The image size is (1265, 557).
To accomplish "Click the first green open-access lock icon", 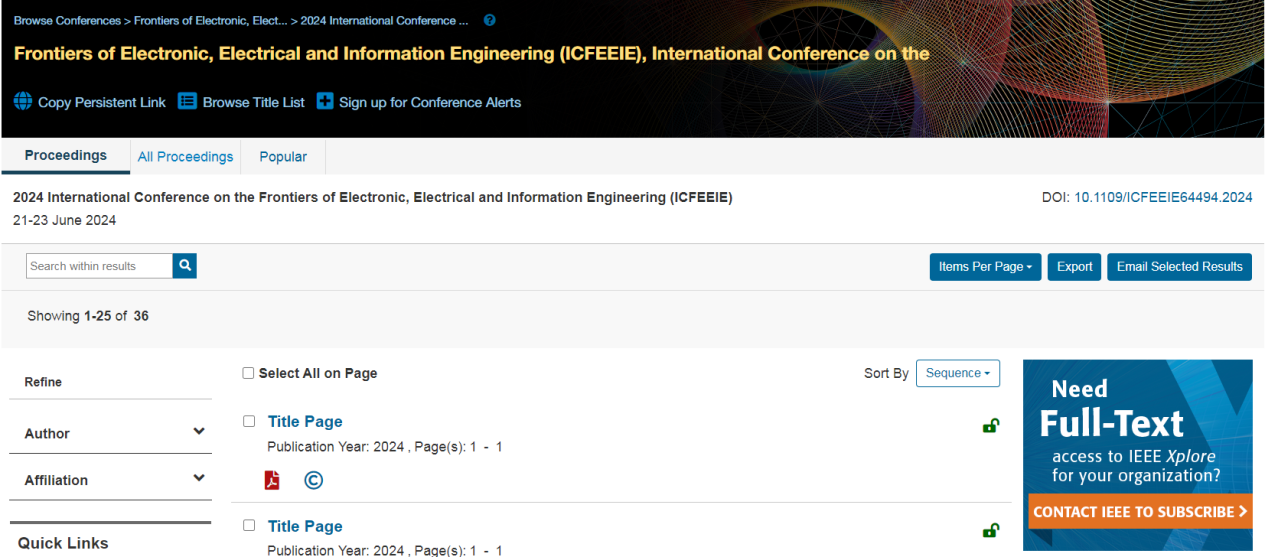I will (990, 426).
